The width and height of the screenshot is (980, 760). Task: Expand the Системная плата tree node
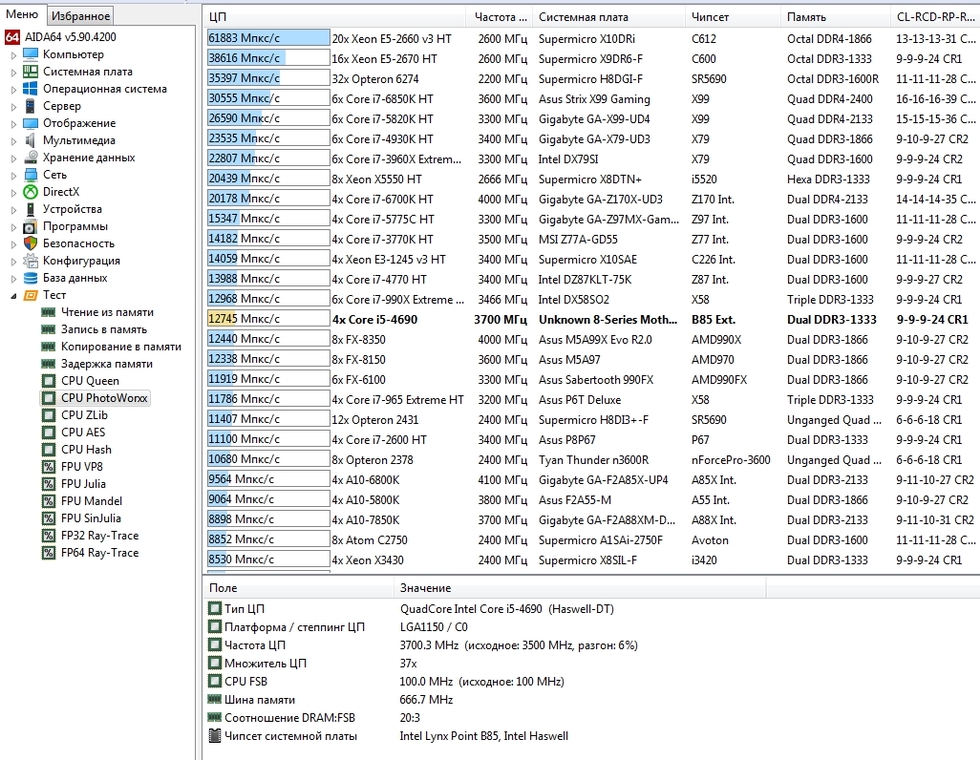14,72
